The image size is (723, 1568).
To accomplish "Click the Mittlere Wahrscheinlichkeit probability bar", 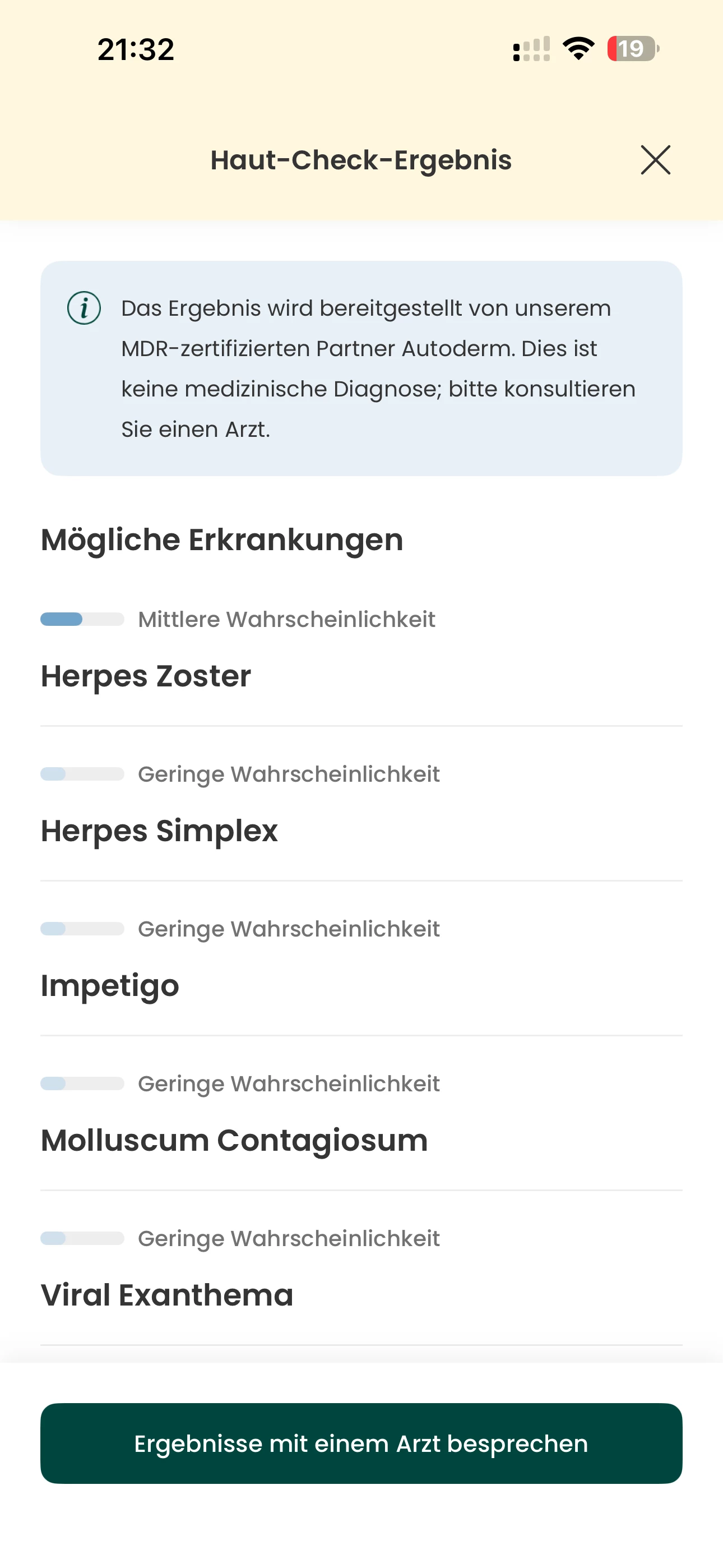I will (82, 619).
